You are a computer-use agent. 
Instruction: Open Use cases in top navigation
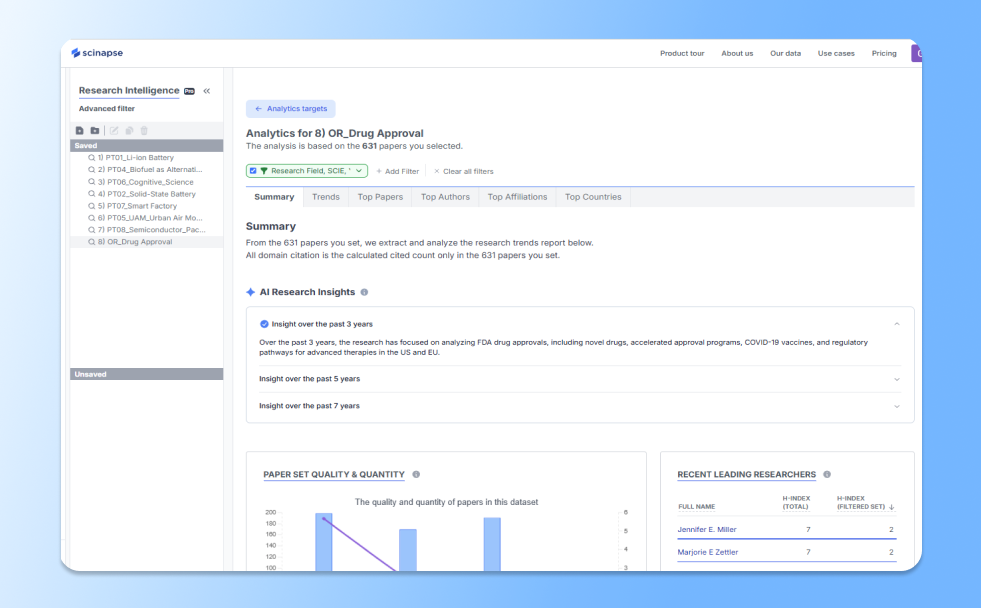pos(836,54)
